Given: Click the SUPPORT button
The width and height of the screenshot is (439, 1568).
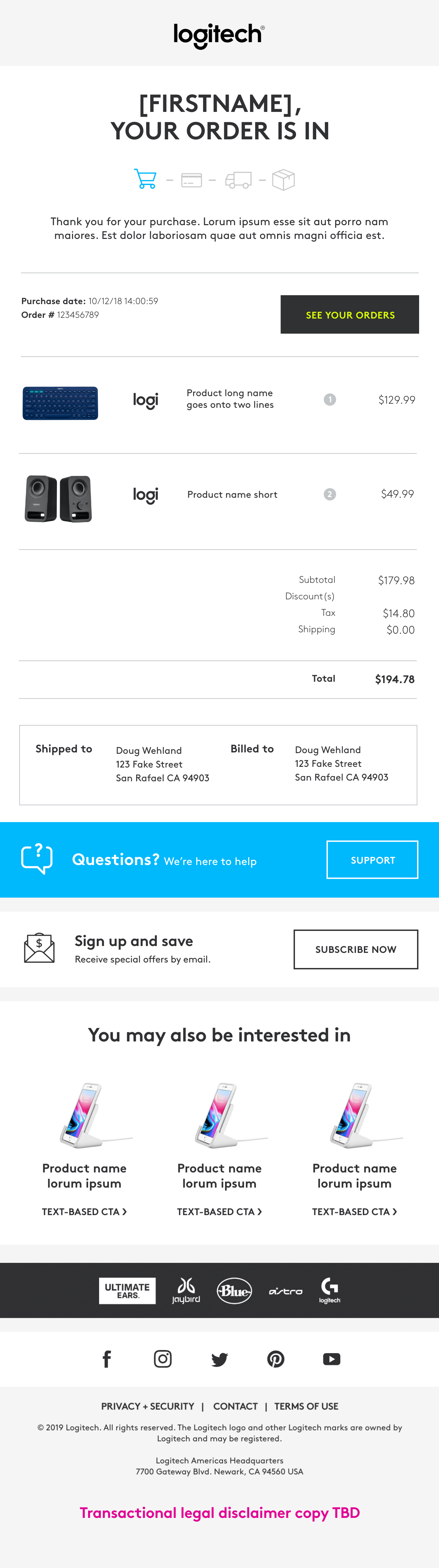Looking at the screenshot, I should pyautogui.click(x=372, y=860).
